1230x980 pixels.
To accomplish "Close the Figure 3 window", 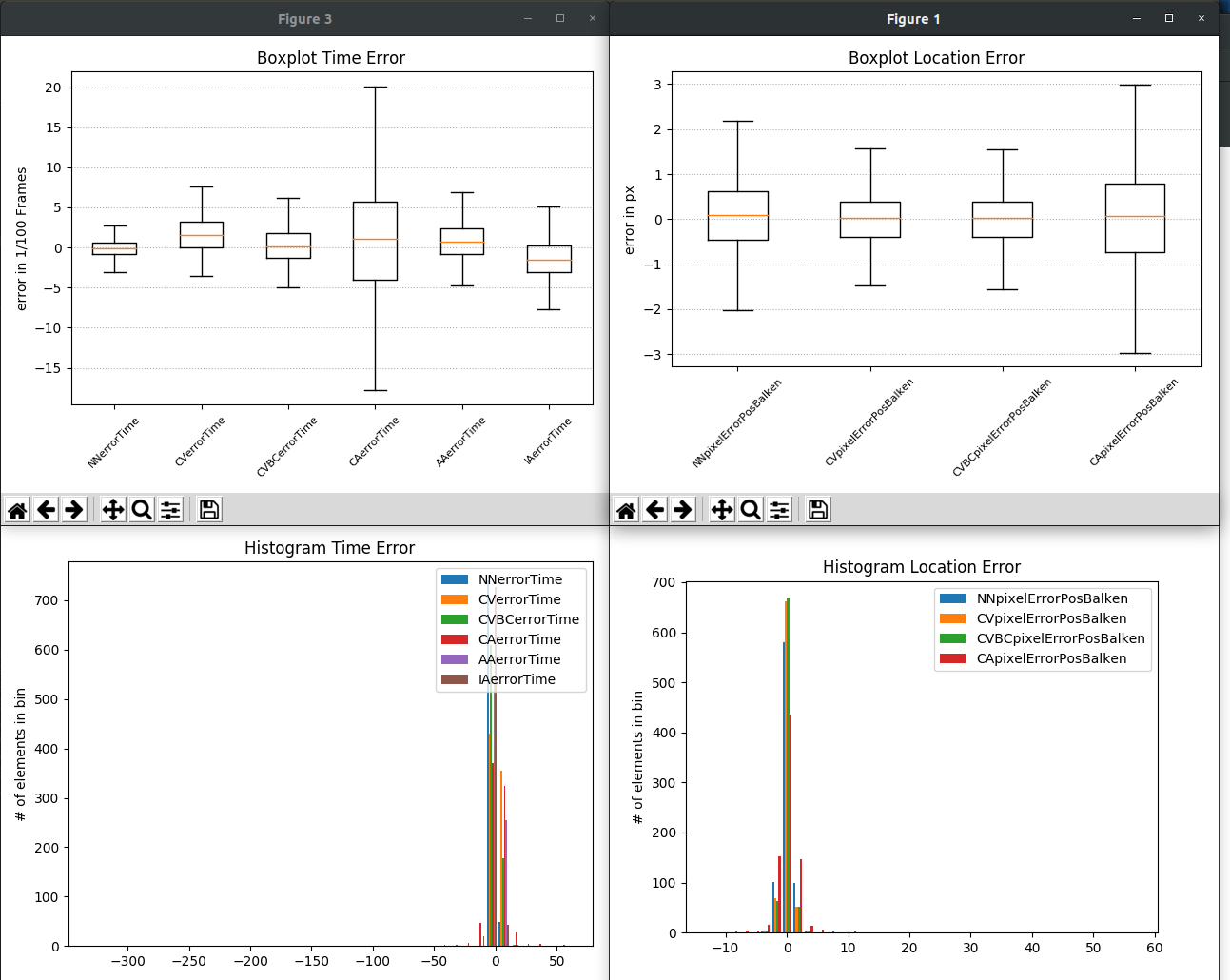I will click(593, 18).
